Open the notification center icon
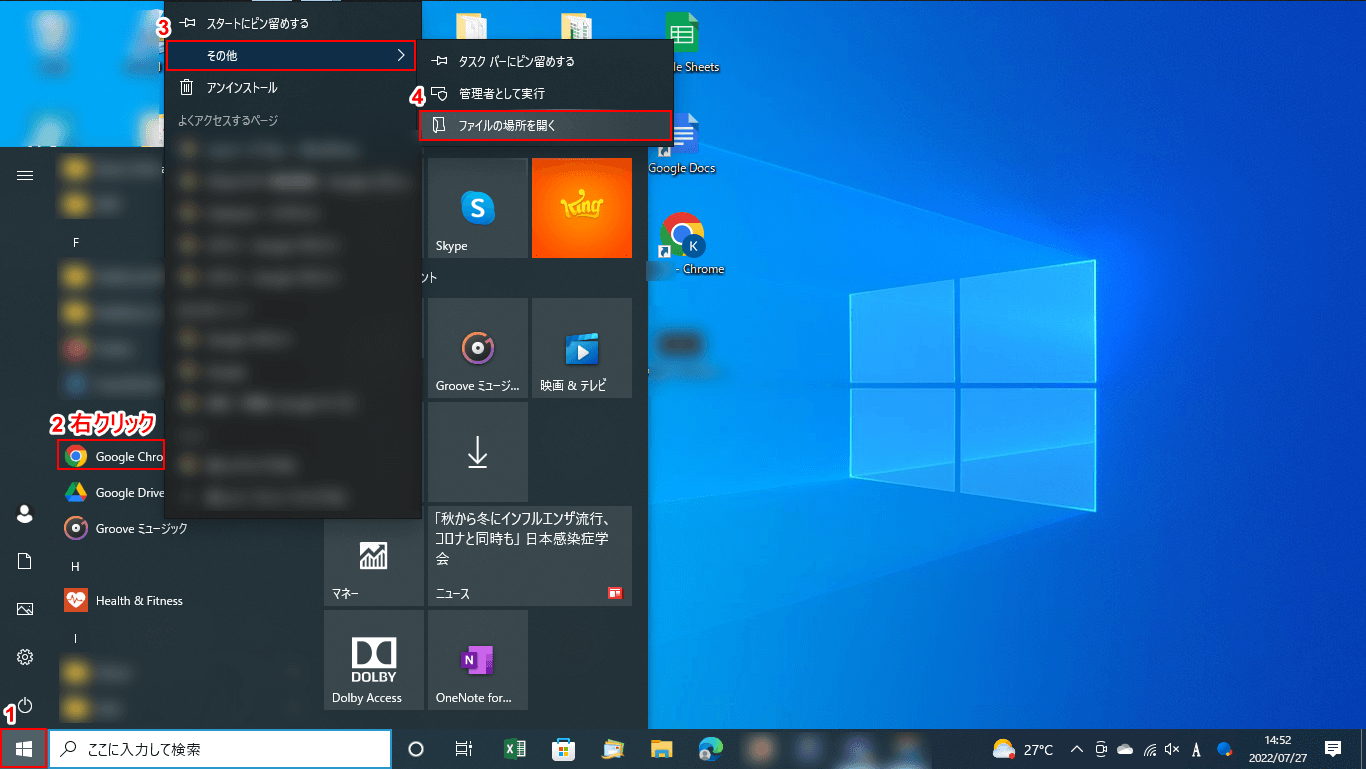 coord(1333,749)
